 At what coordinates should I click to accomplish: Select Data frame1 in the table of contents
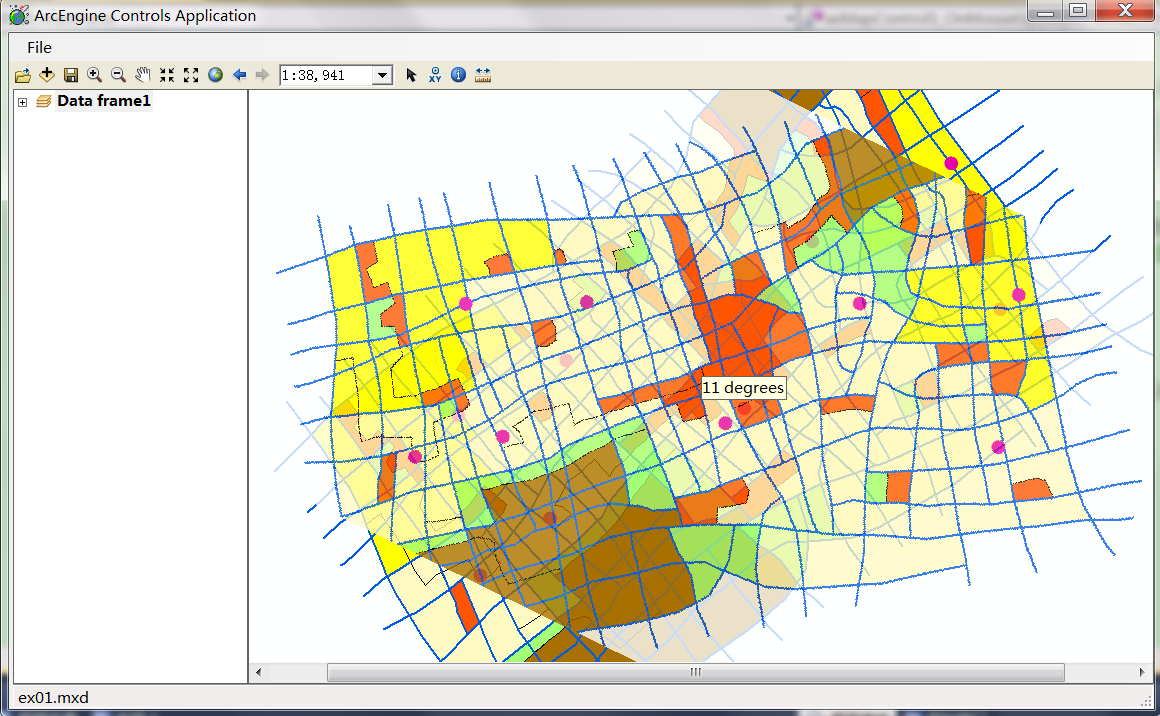(x=104, y=101)
